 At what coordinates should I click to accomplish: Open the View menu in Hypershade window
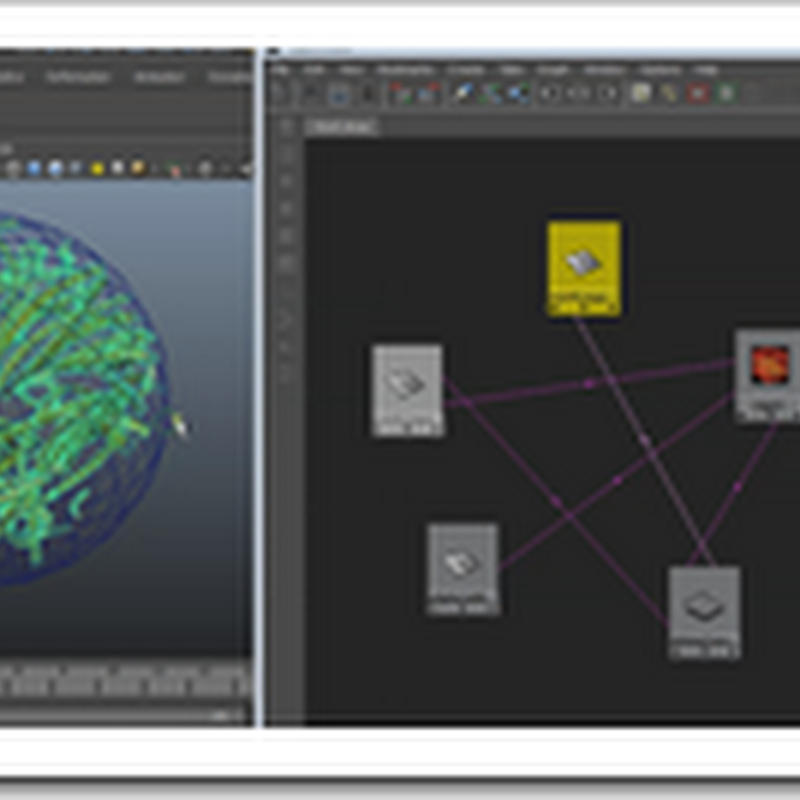point(351,70)
